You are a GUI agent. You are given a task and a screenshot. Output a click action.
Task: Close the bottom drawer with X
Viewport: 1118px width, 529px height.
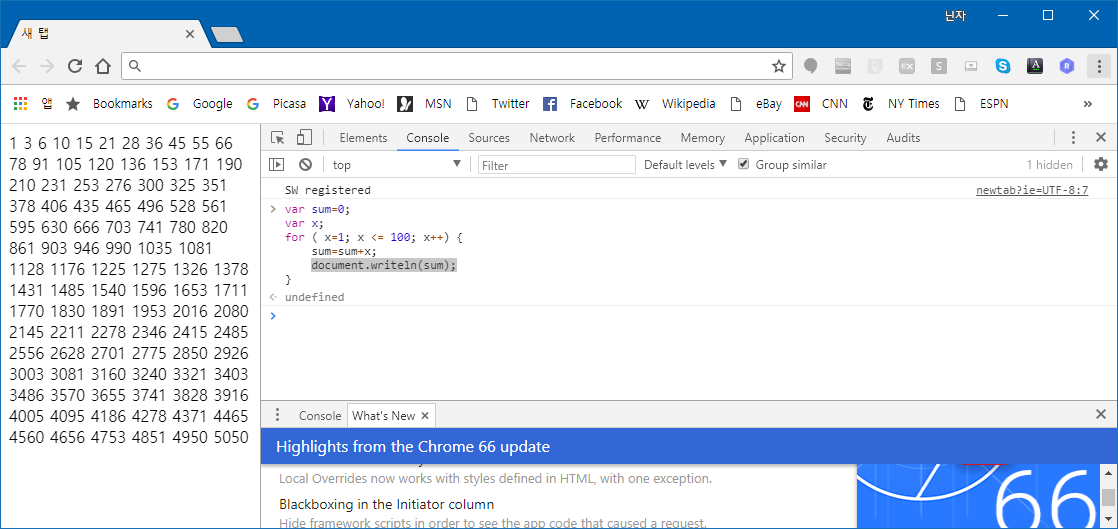point(1101,415)
